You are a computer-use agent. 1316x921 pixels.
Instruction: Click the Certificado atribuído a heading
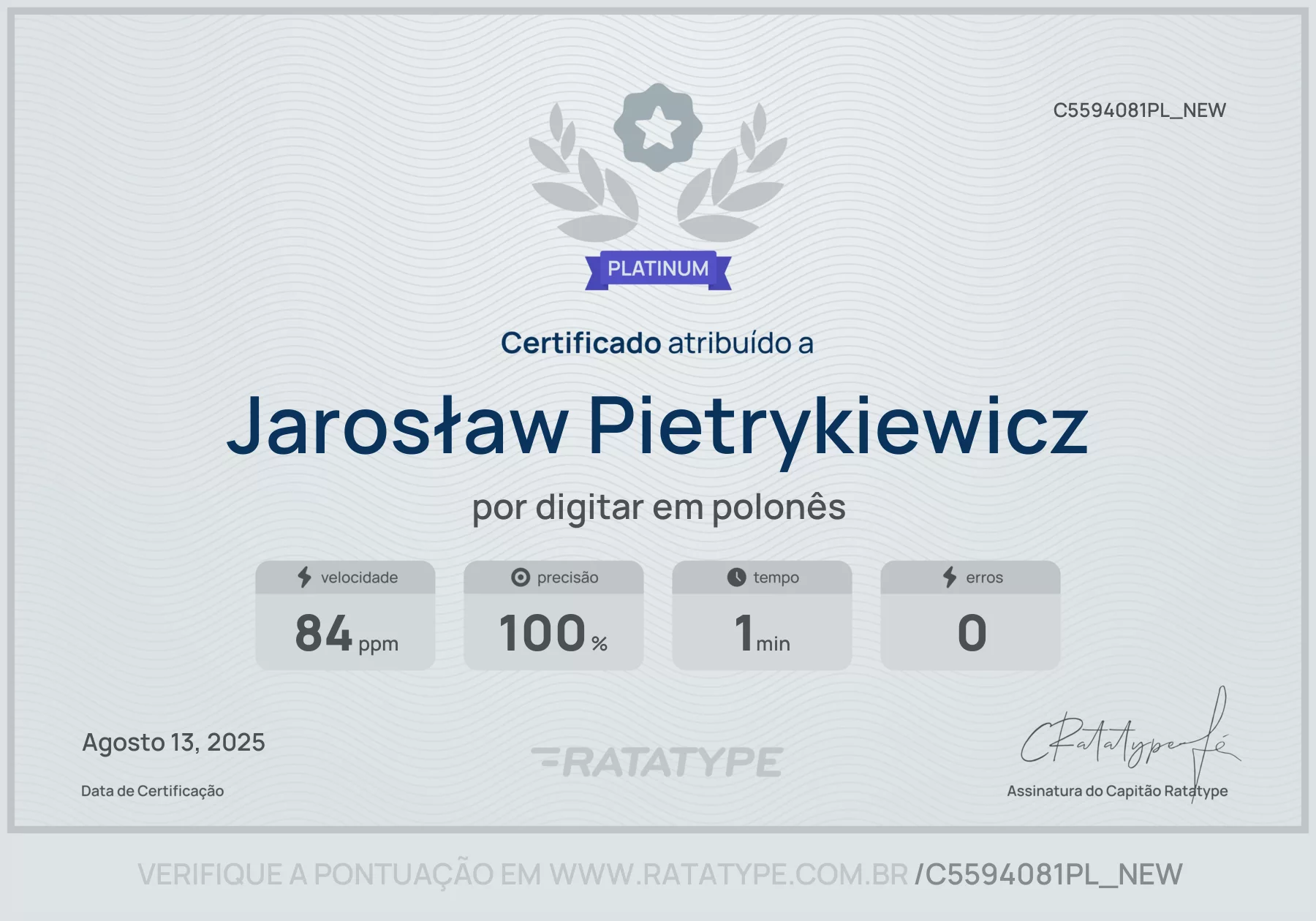(657, 344)
